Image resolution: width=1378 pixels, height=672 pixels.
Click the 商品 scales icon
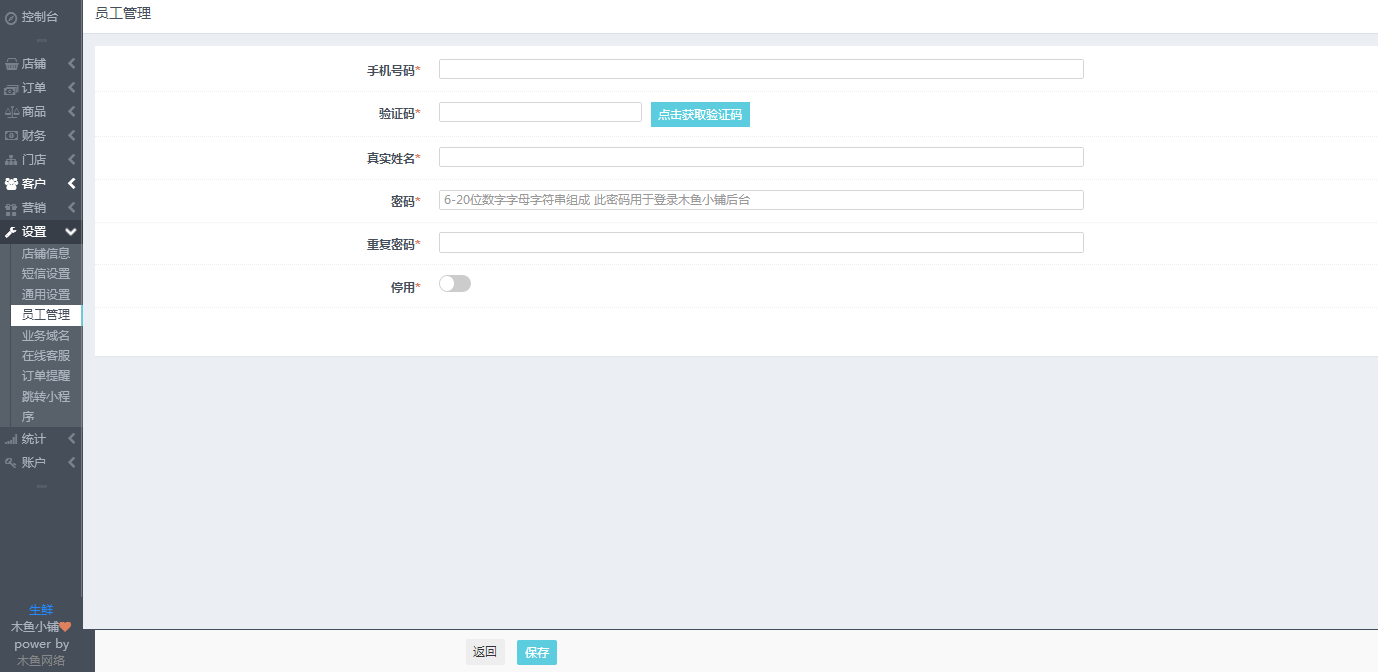11,112
